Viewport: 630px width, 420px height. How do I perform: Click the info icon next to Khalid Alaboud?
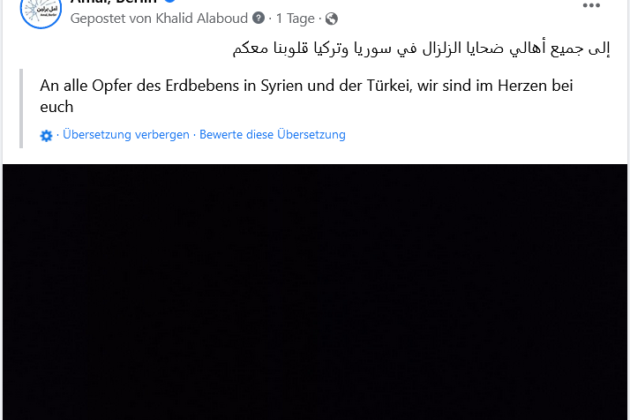tap(258, 19)
